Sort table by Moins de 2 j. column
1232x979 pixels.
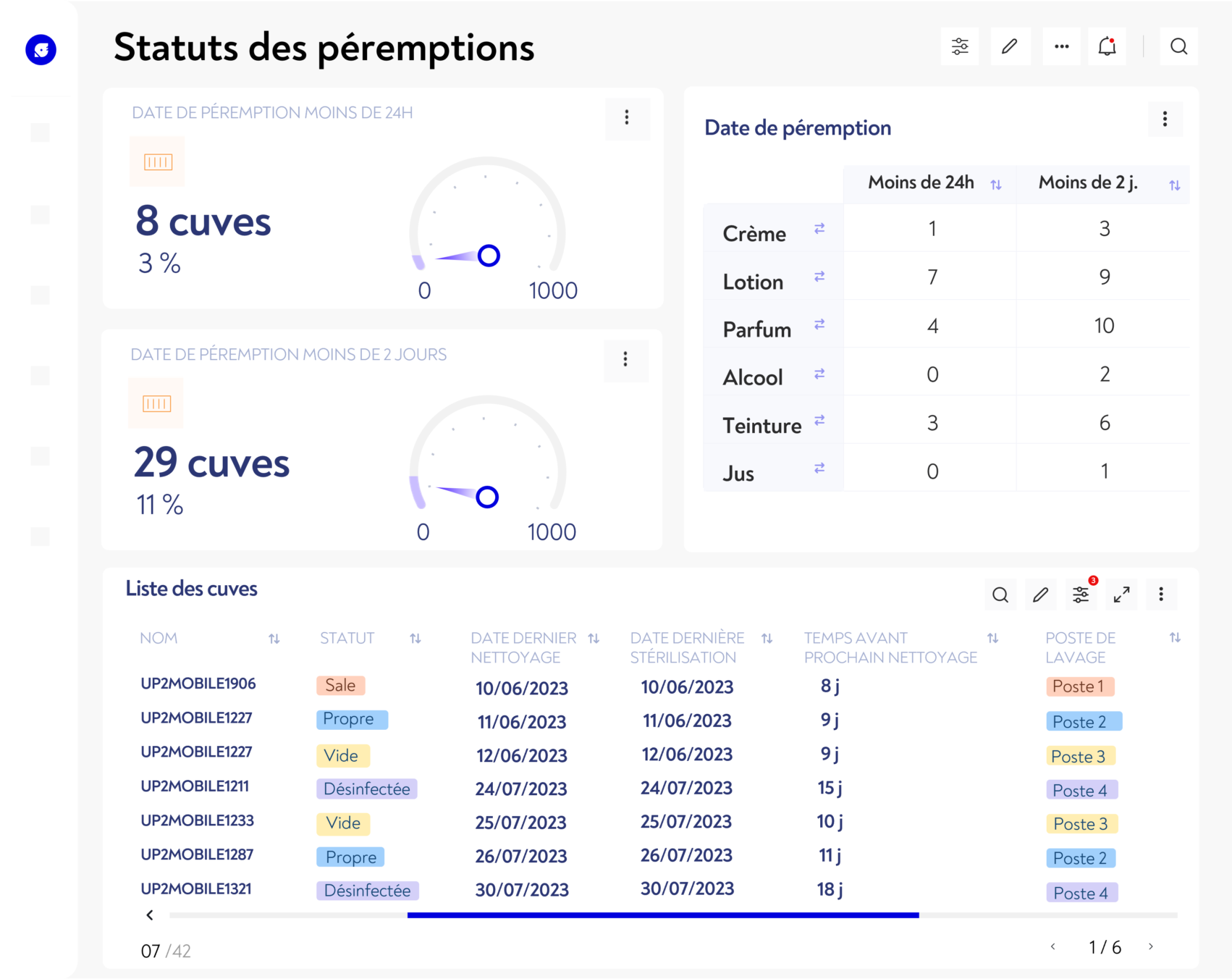[1174, 186]
